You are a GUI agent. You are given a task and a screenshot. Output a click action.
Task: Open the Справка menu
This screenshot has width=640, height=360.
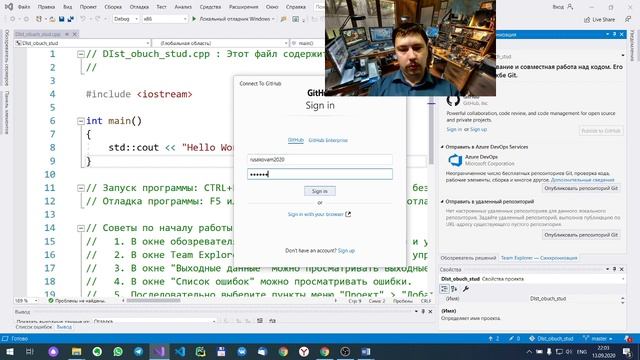tap(296, 7)
